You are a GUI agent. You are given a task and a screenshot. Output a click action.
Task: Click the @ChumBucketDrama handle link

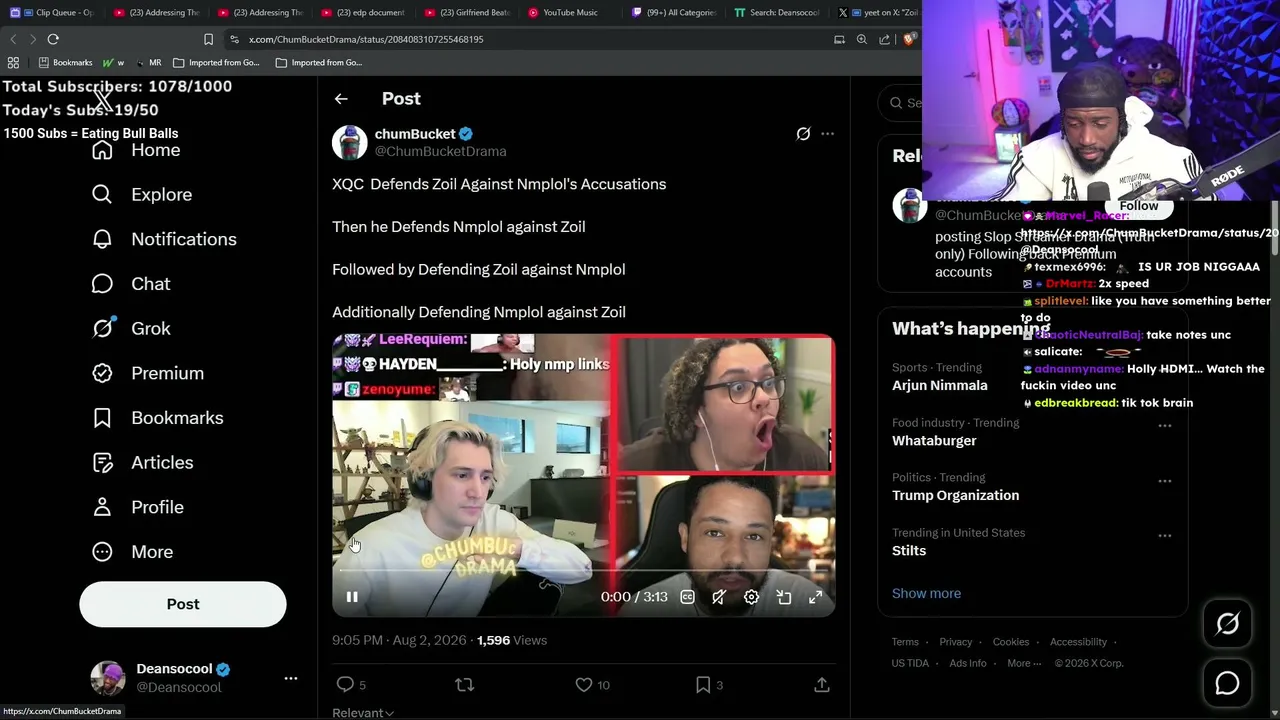tap(440, 152)
